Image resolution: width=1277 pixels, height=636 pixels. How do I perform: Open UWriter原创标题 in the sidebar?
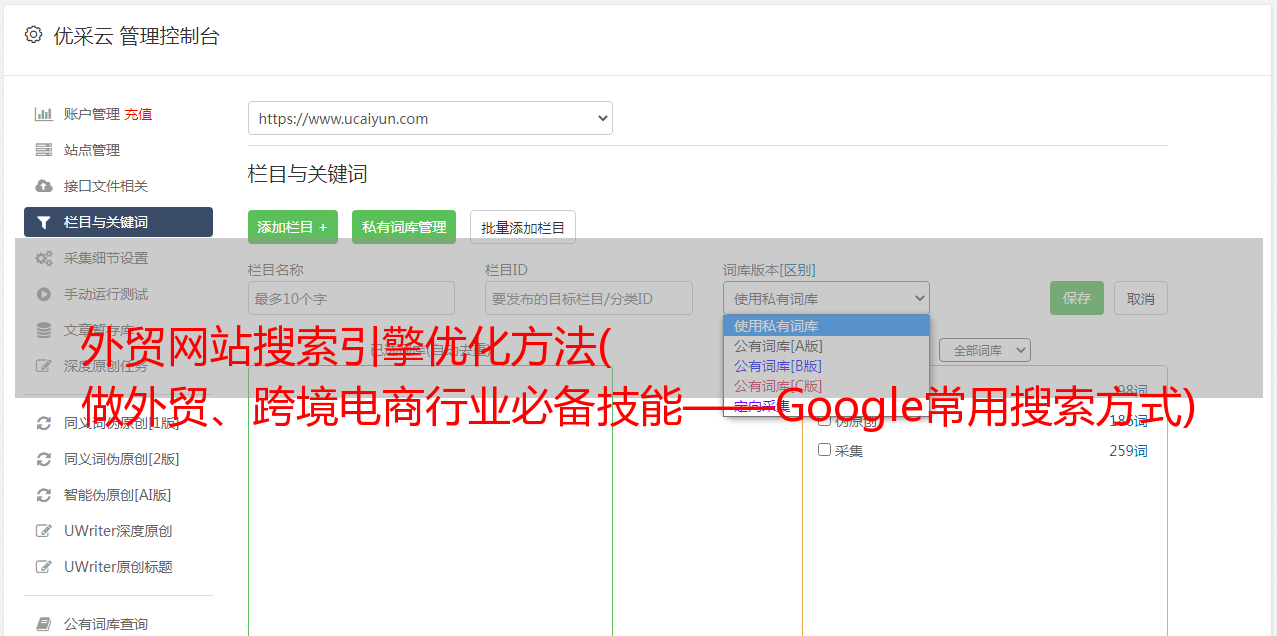pyautogui.click(x=118, y=567)
